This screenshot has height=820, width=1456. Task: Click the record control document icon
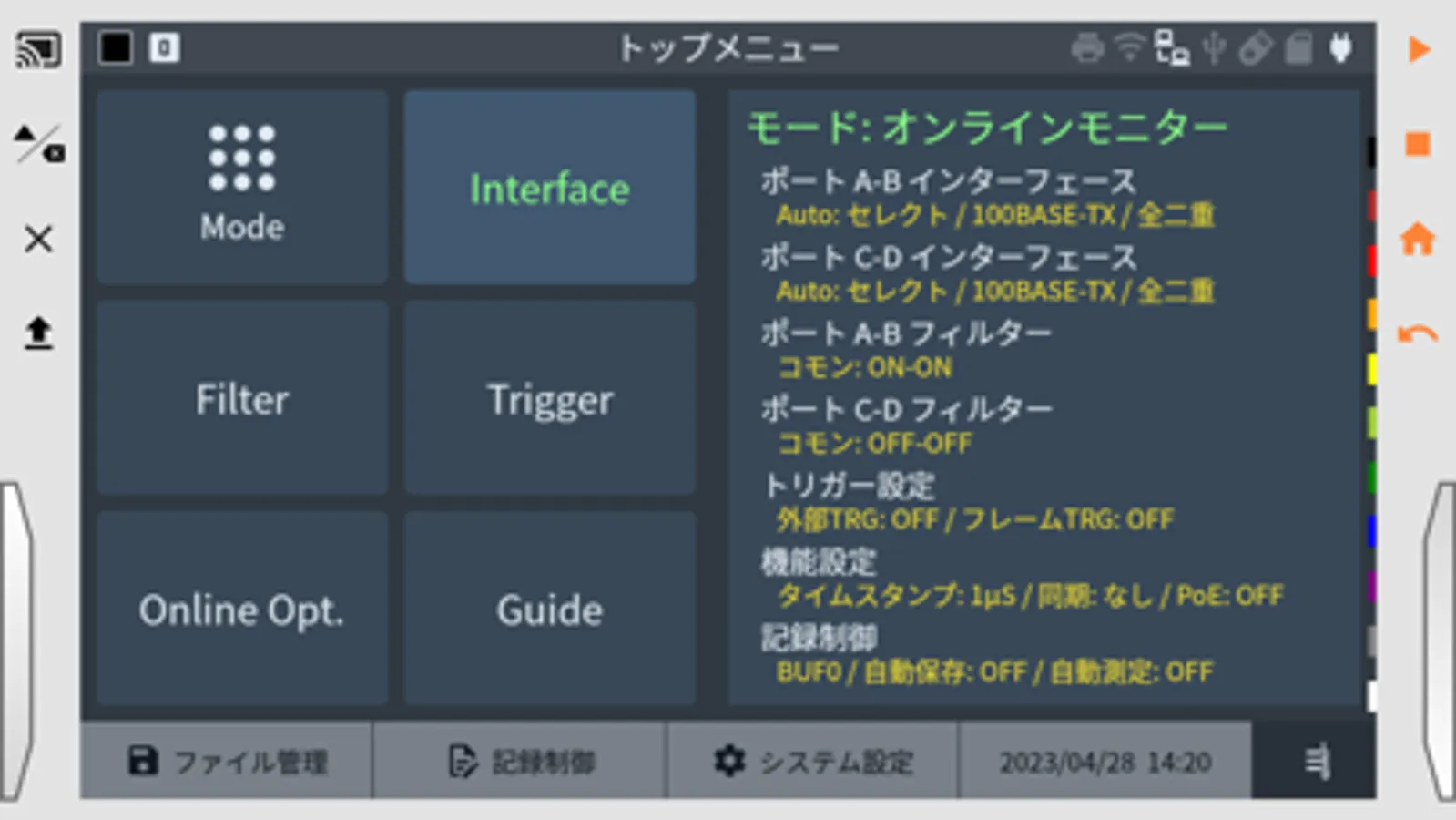[463, 761]
